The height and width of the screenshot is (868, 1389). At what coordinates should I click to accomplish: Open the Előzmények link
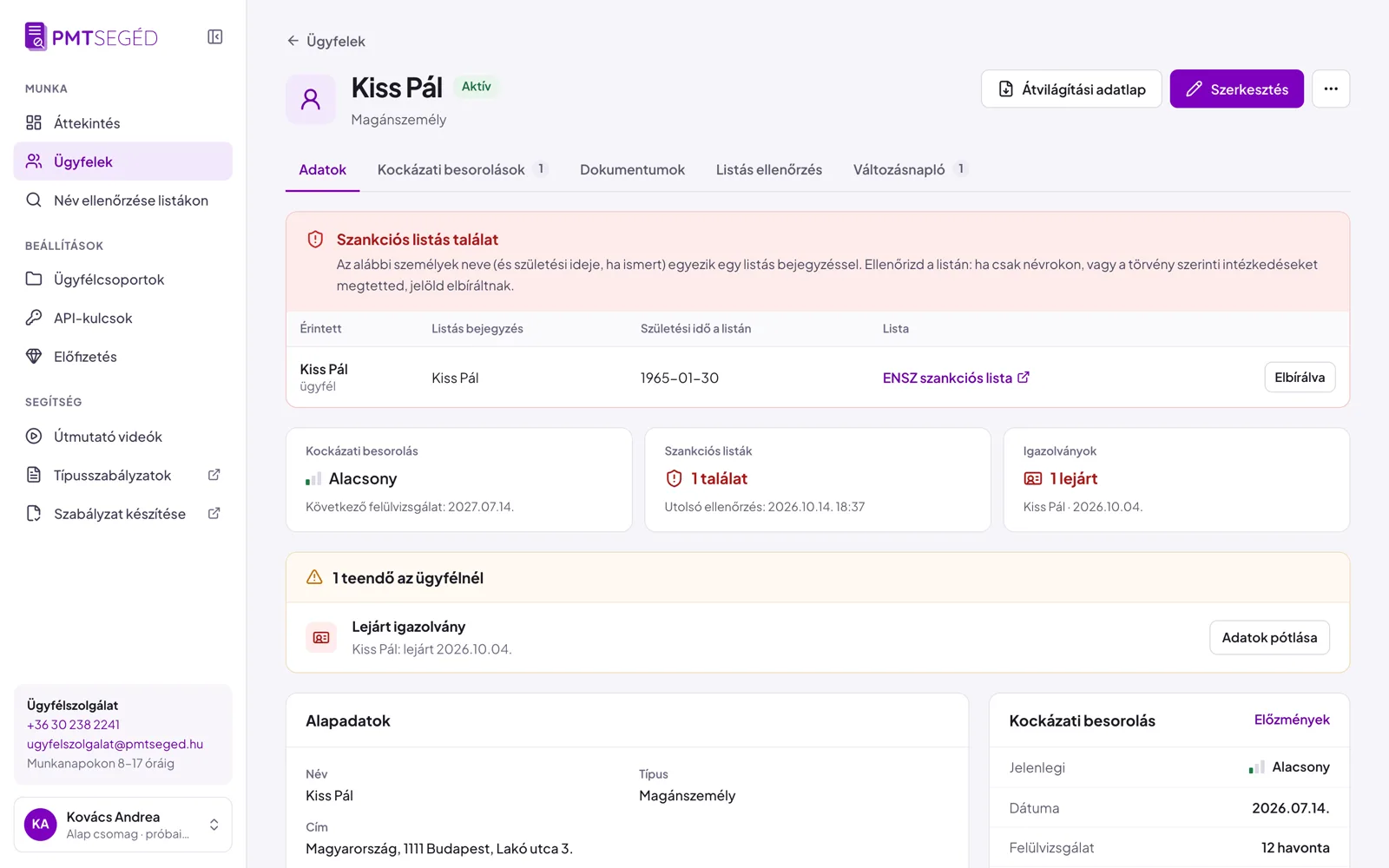tap(1292, 720)
